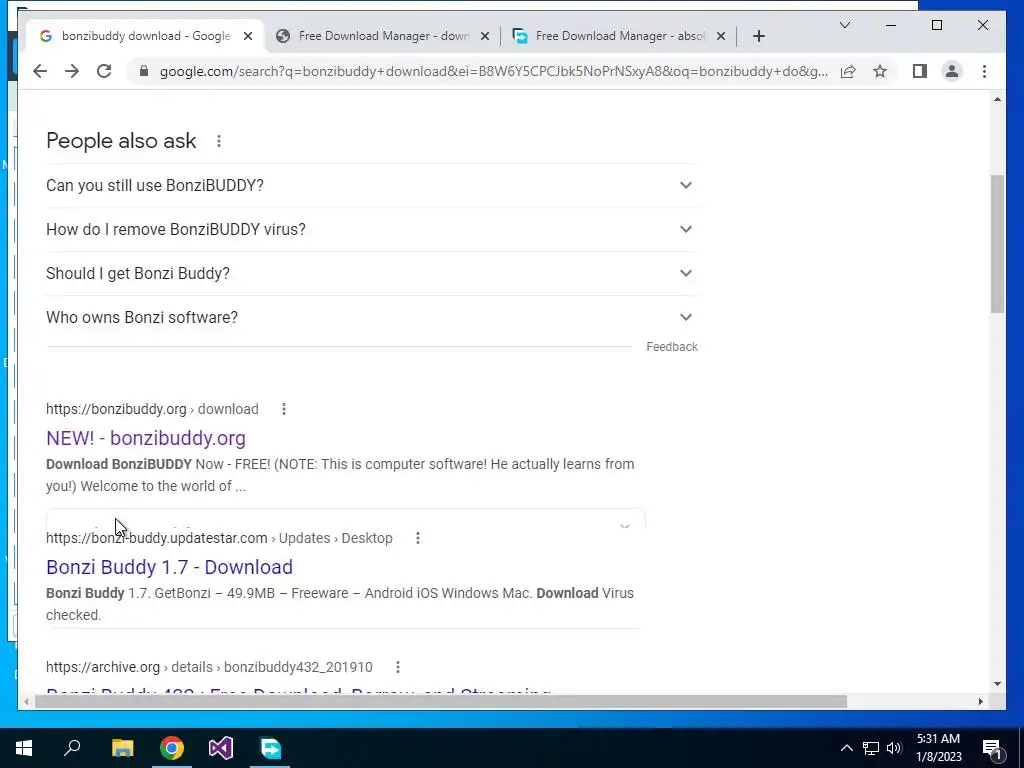Open the Chrome side panel
This screenshot has height=768, width=1024.
920,71
